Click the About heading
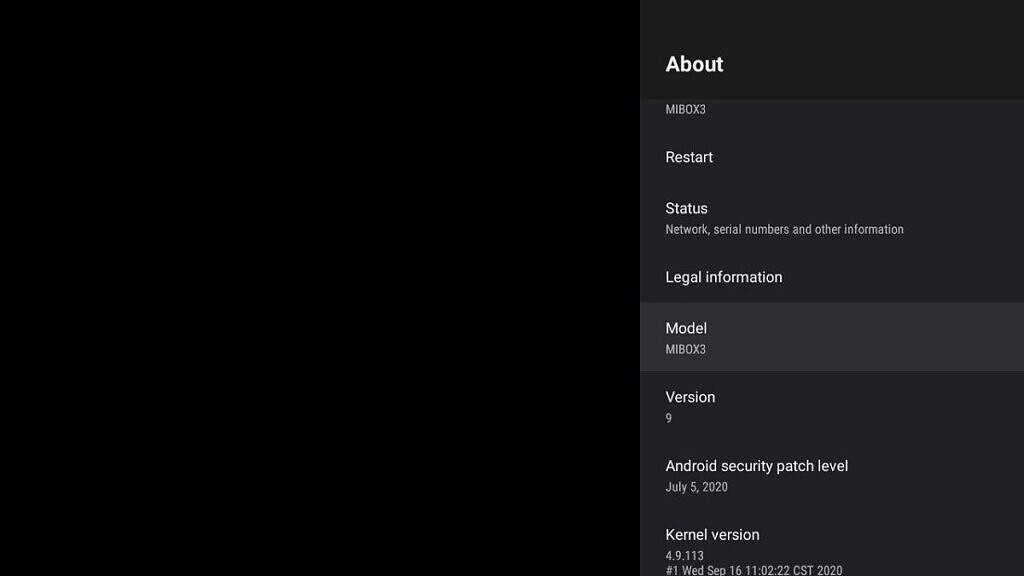 click(694, 64)
